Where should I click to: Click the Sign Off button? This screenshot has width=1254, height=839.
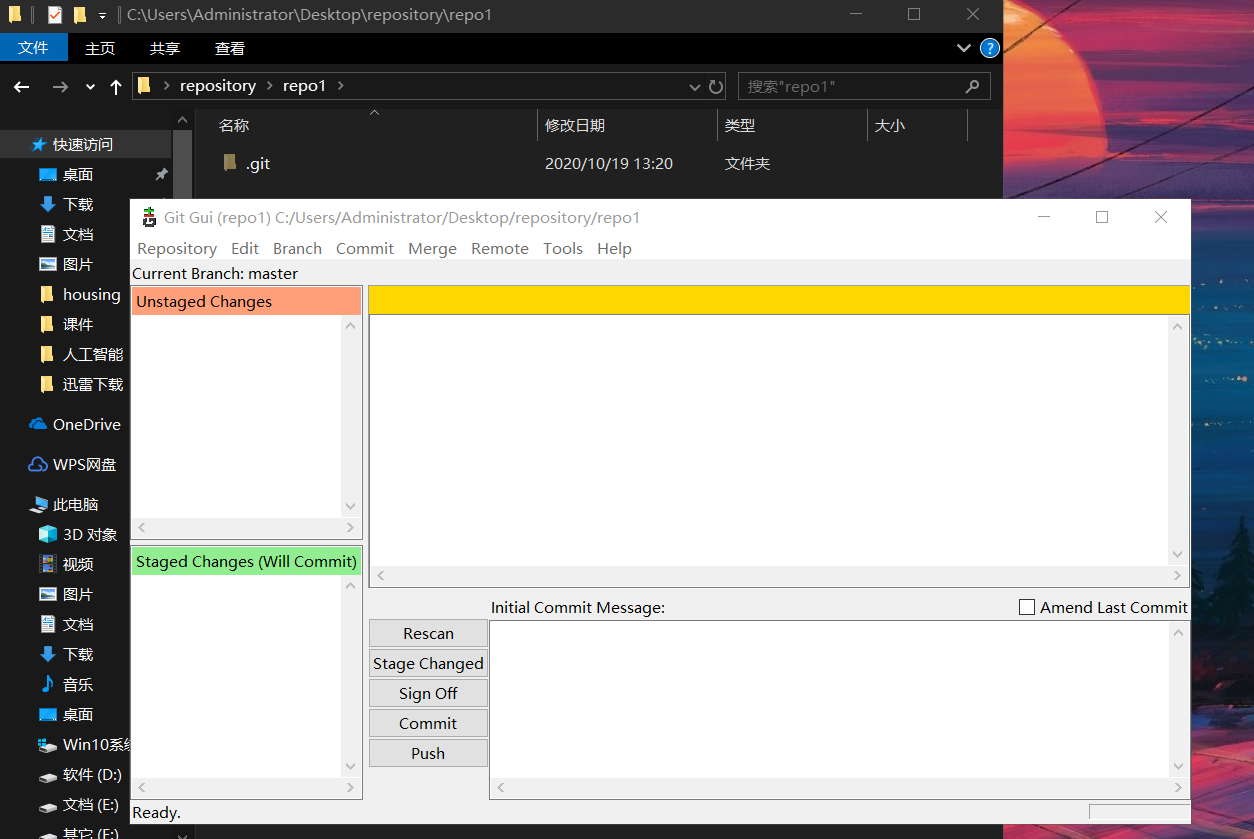428,693
